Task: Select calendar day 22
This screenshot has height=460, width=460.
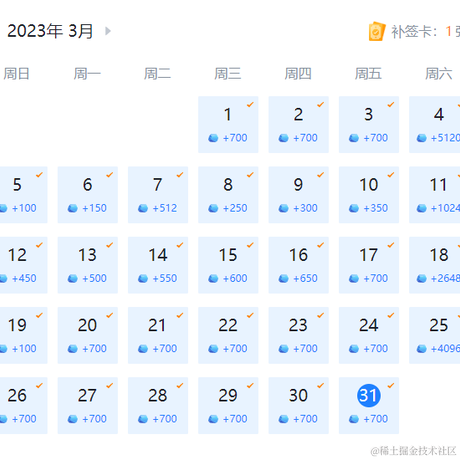Action: click(x=228, y=336)
